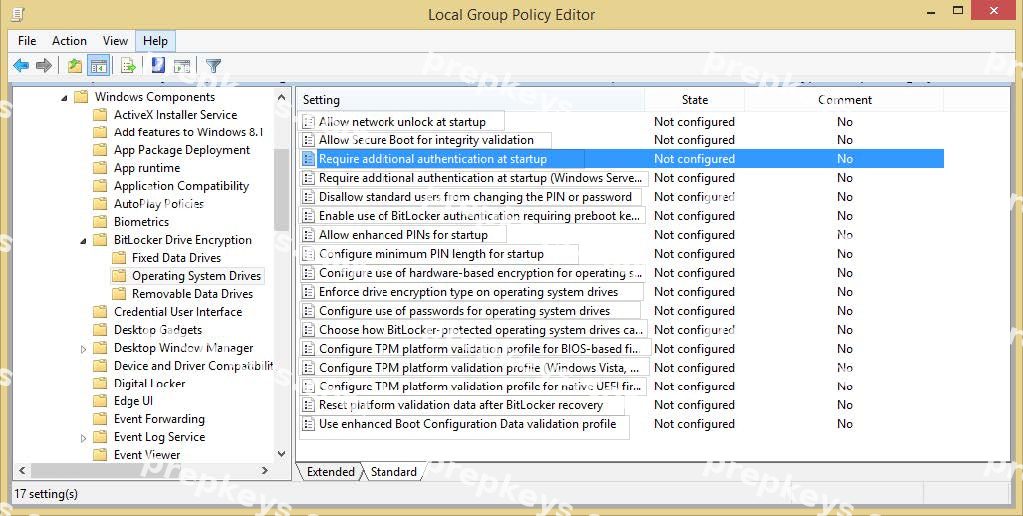Toggle the Show/Hide Console Tree icon
1023x516 pixels.
[99, 65]
